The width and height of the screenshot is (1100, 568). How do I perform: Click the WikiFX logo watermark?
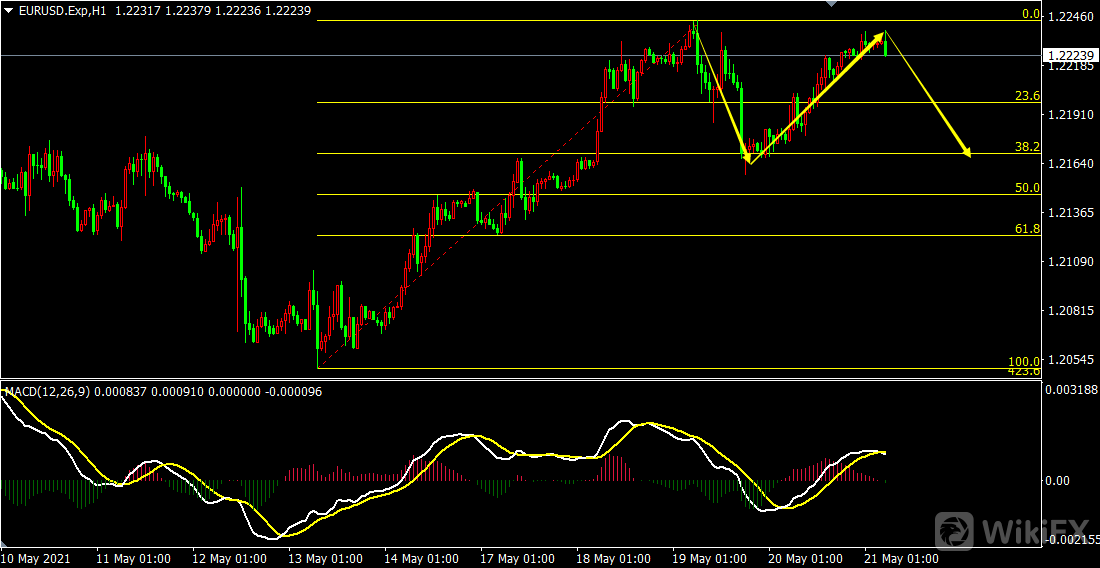click(x=1010, y=527)
